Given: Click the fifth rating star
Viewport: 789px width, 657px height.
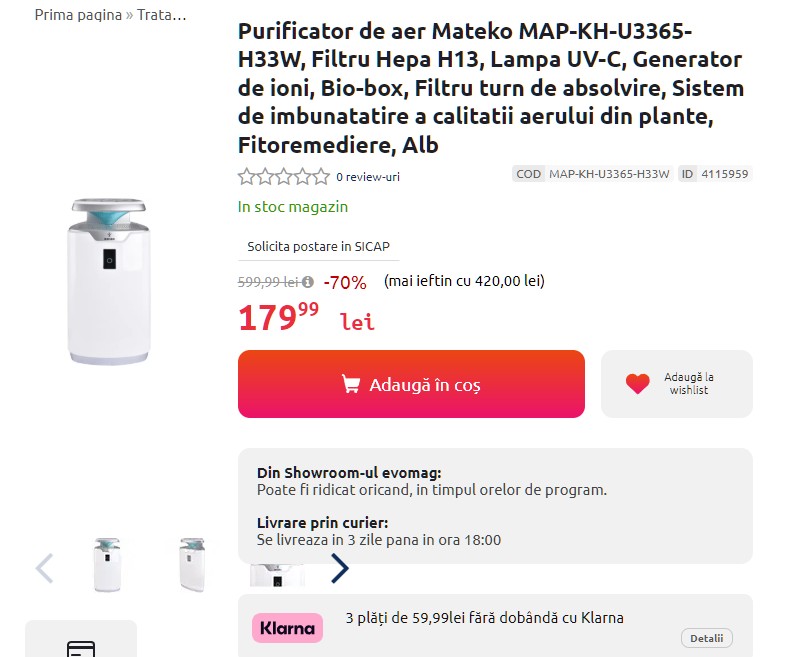Looking at the screenshot, I should coord(320,177).
